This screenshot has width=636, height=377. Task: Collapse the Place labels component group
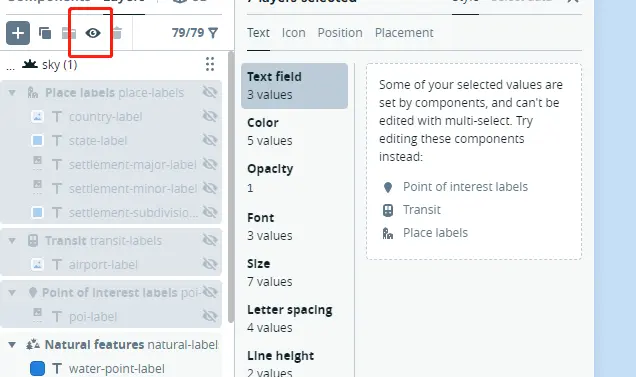pyautogui.click(x=12, y=93)
